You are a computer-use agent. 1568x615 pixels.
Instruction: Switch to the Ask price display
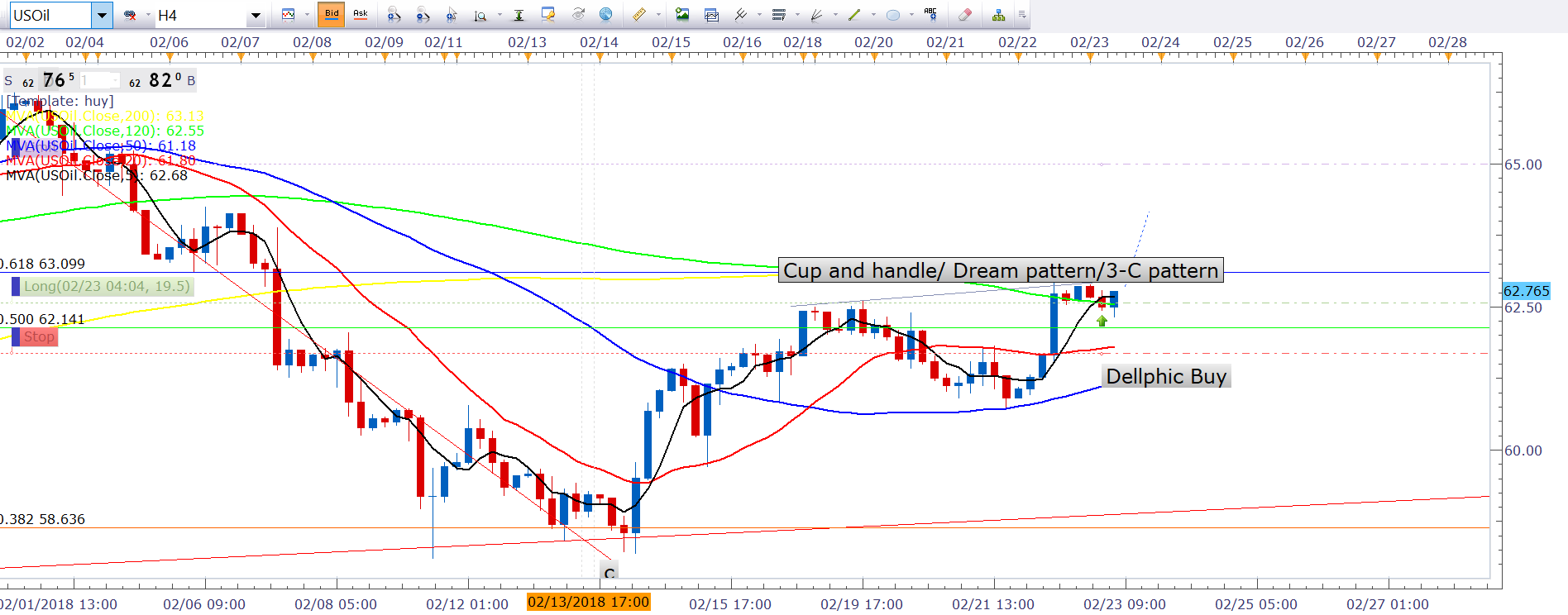(x=361, y=14)
